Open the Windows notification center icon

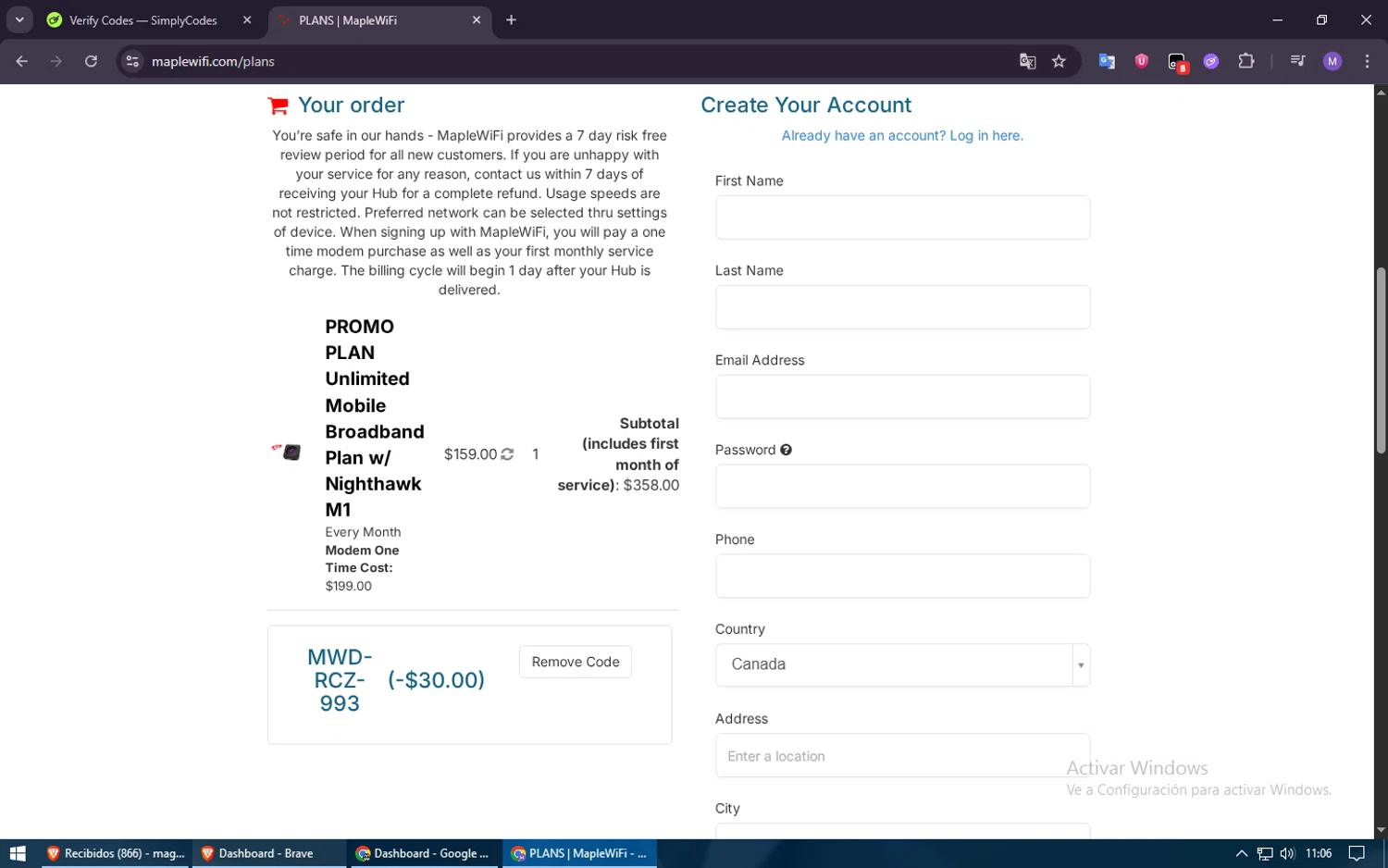[x=1357, y=853]
